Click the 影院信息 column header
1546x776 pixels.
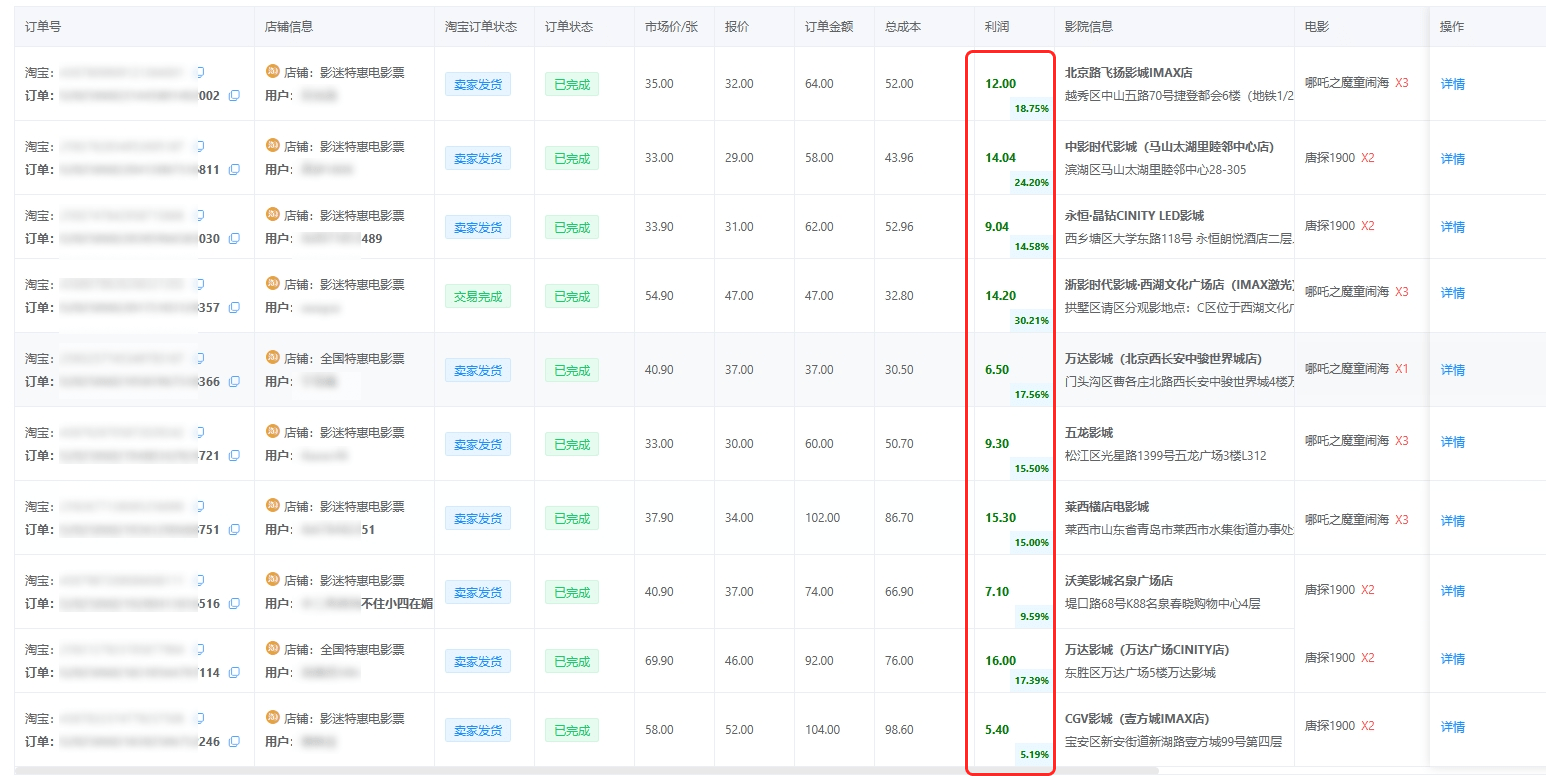coord(1089,26)
